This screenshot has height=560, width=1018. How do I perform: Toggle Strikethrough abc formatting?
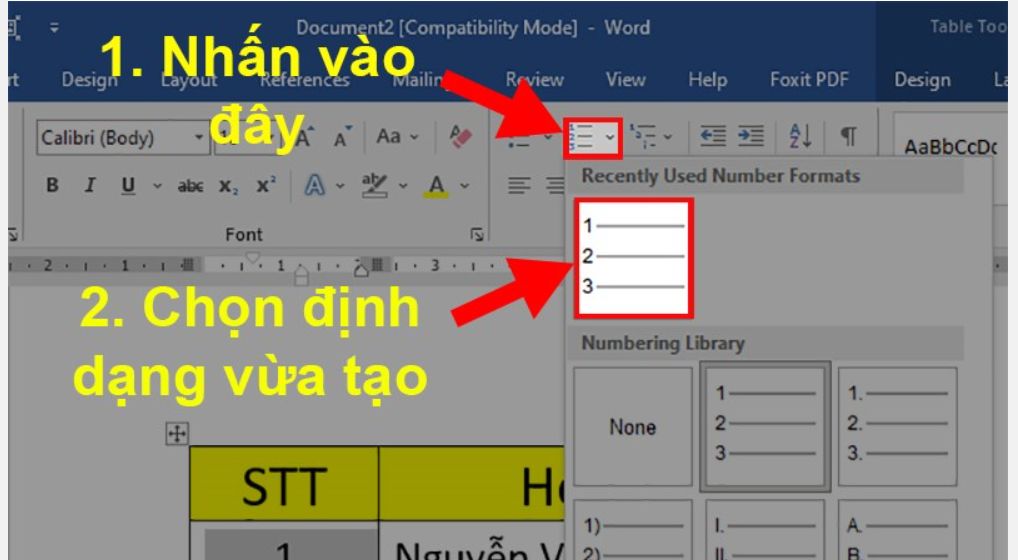click(x=190, y=186)
